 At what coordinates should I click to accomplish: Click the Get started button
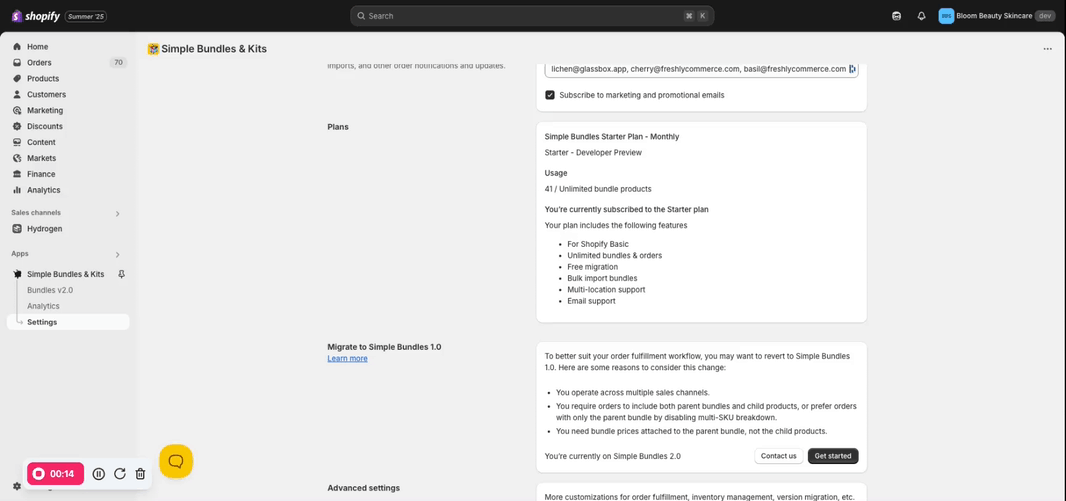point(833,456)
